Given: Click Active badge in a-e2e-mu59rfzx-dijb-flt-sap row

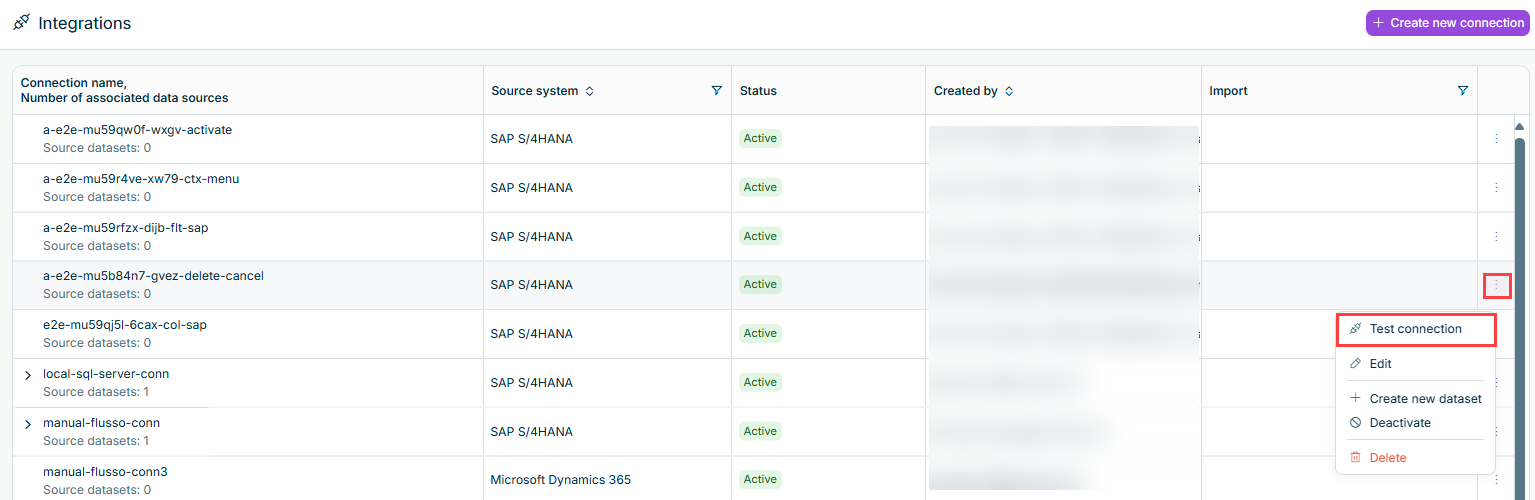Looking at the screenshot, I should point(760,236).
